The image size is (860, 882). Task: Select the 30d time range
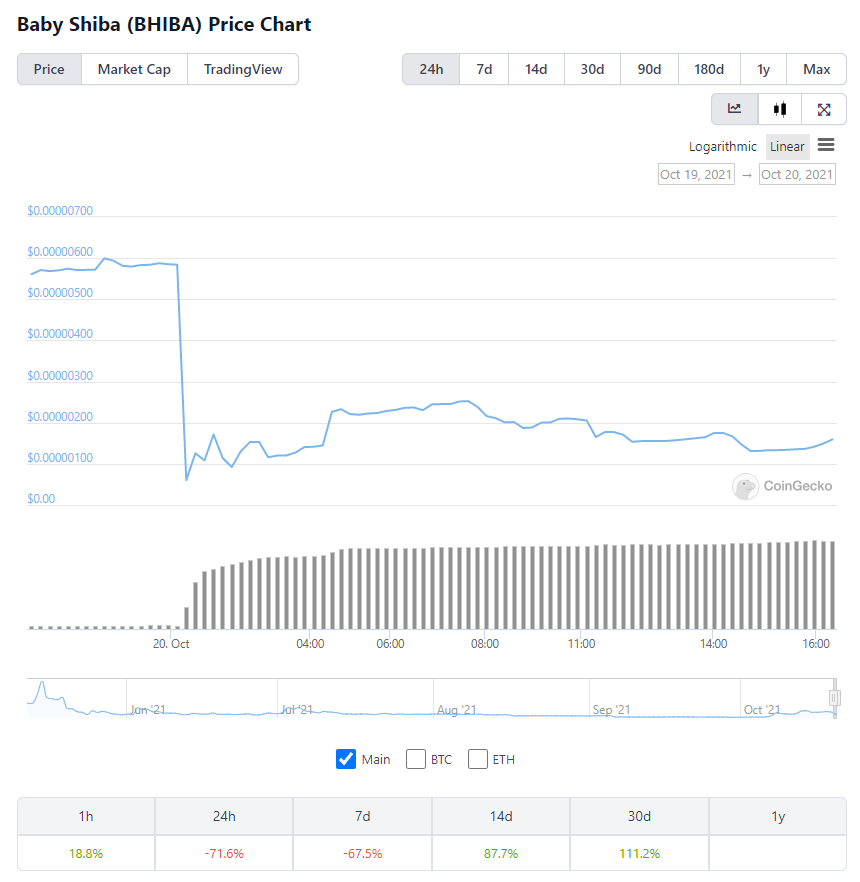tap(592, 69)
